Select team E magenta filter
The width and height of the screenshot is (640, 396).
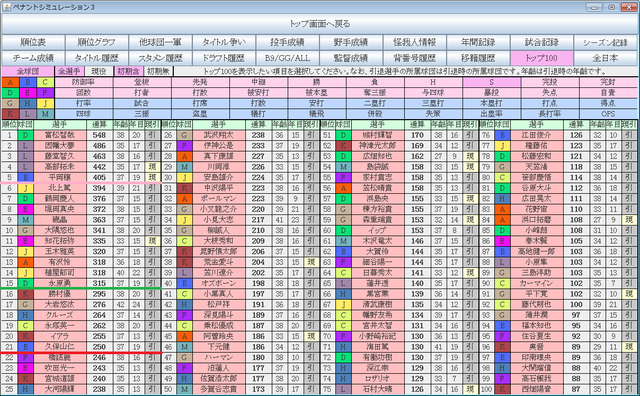pos(28,93)
